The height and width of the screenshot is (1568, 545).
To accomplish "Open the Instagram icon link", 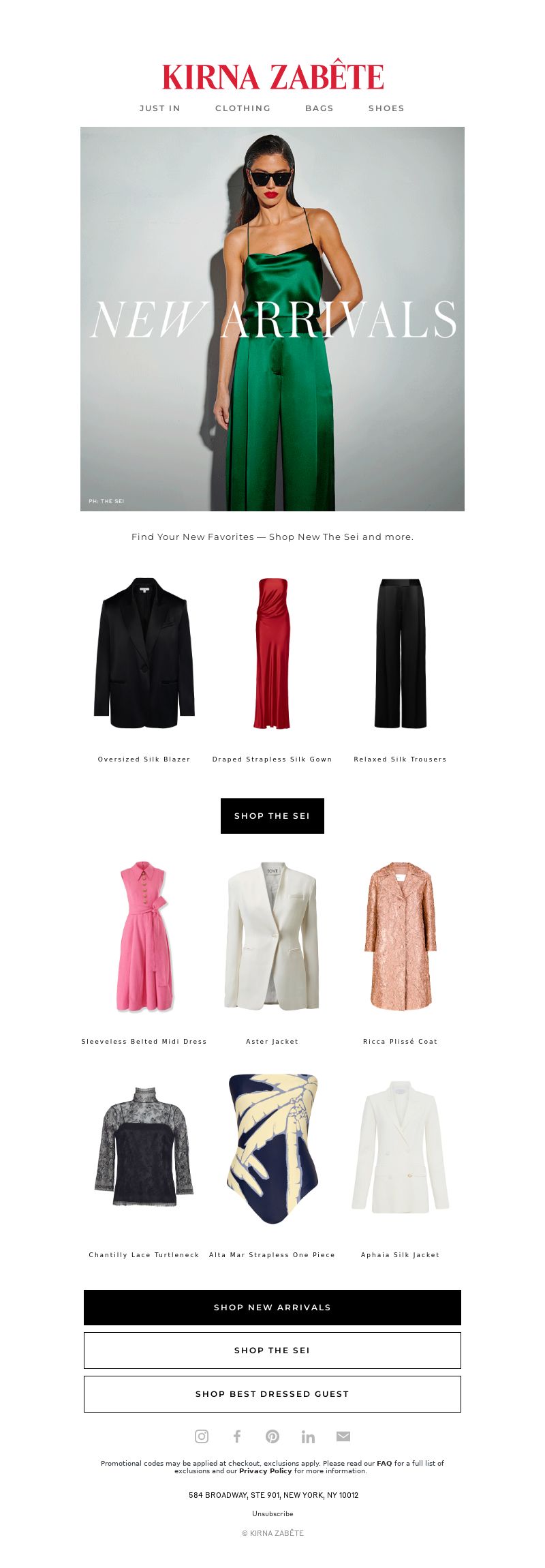I will pos(202,1436).
